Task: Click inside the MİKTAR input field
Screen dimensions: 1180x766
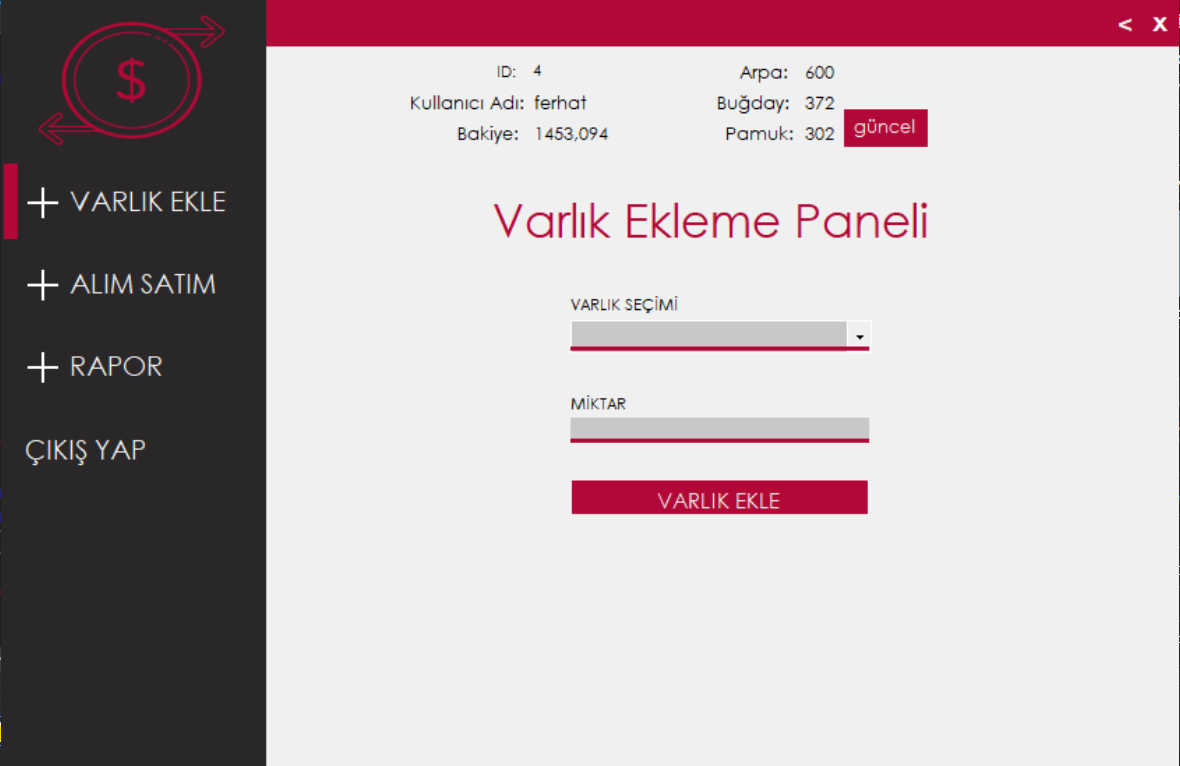Action: click(x=720, y=429)
